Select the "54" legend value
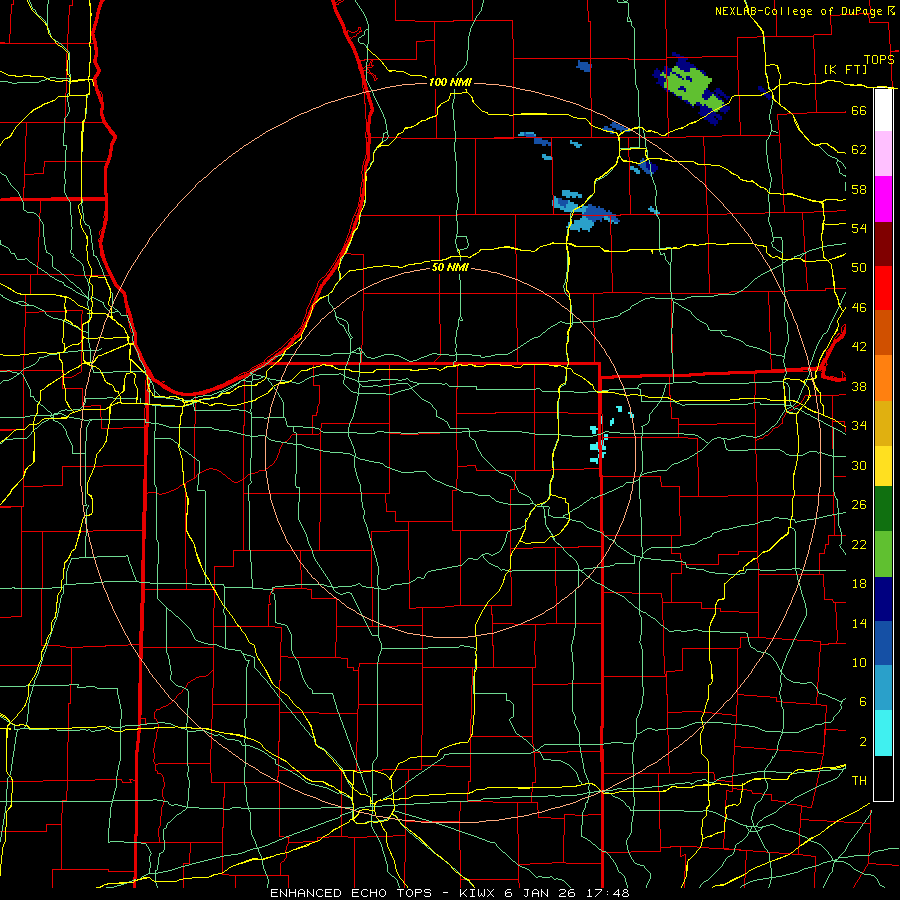The width and height of the screenshot is (900, 900). click(859, 228)
